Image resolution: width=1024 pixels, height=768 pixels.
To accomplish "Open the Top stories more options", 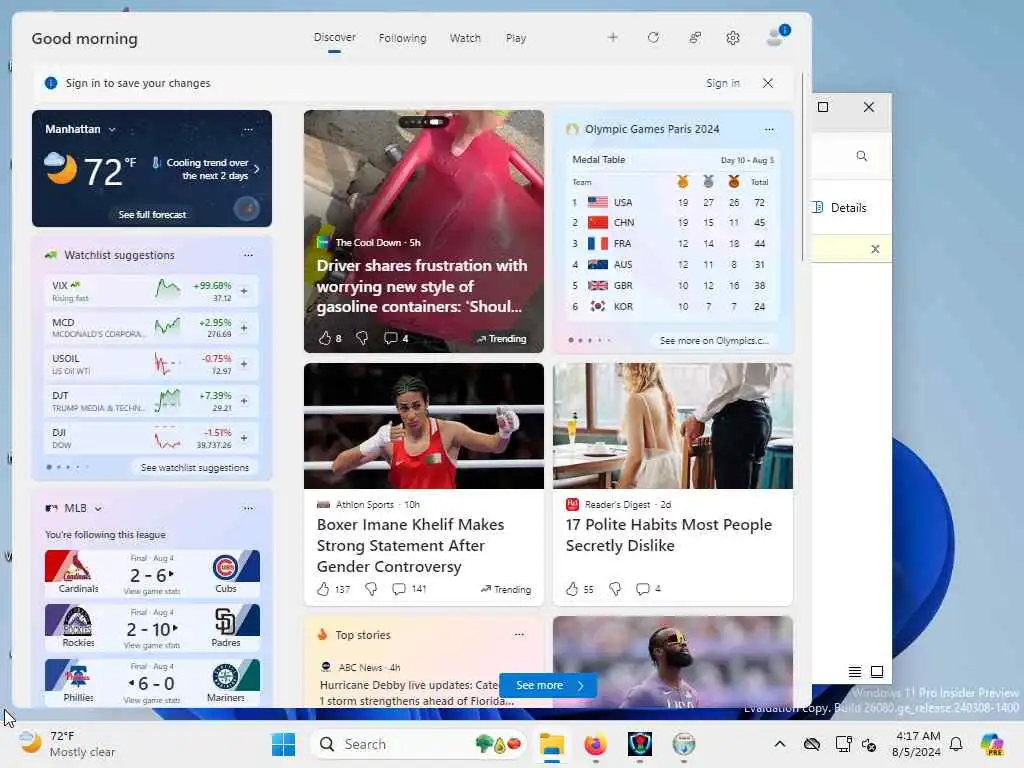I will click(519, 634).
